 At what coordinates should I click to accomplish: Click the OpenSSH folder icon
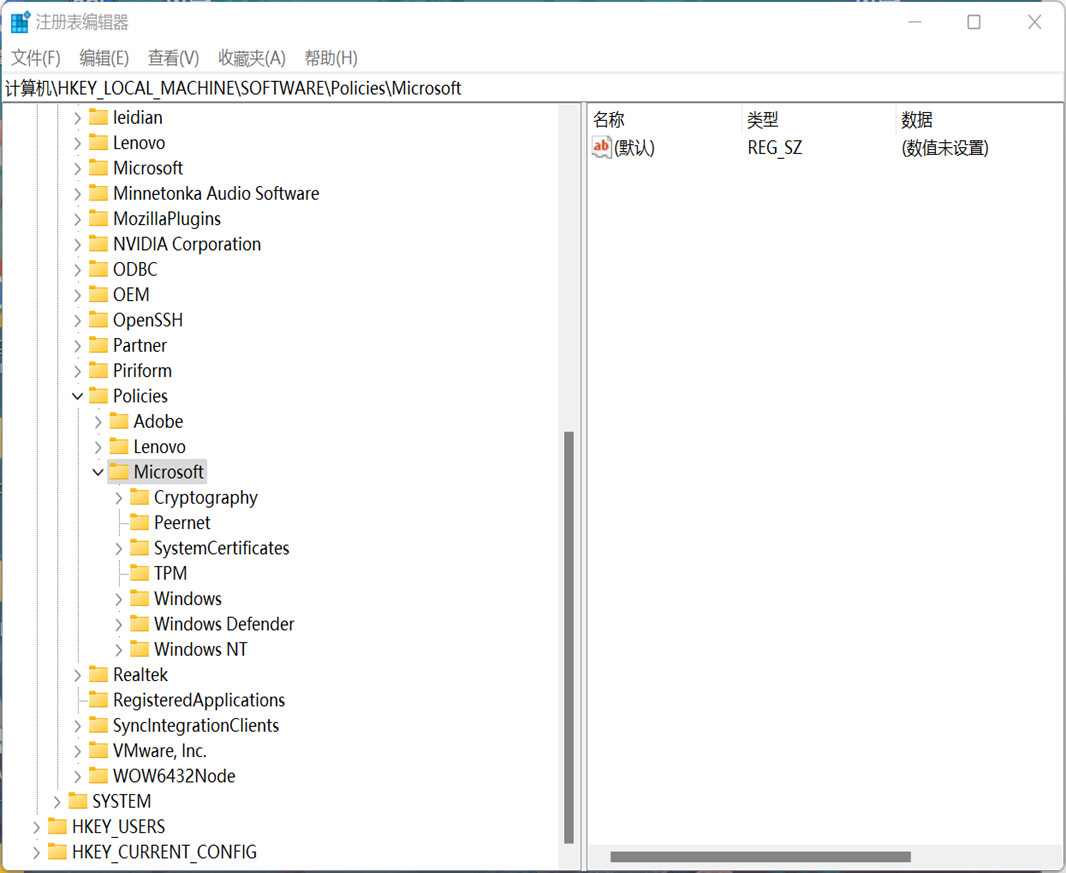pyautogui.click(x=99, y=320)
